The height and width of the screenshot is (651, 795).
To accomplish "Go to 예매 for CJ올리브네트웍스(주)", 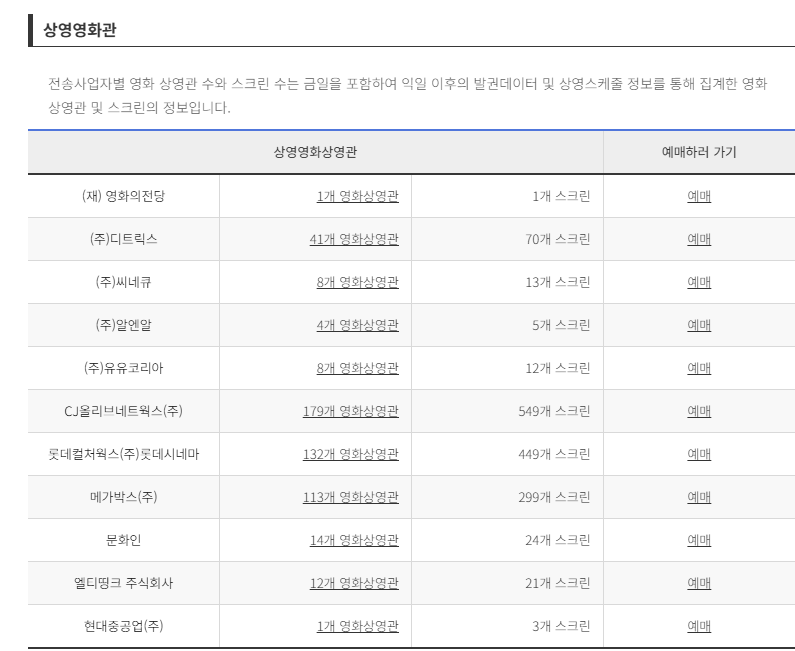I will [699, 411].
